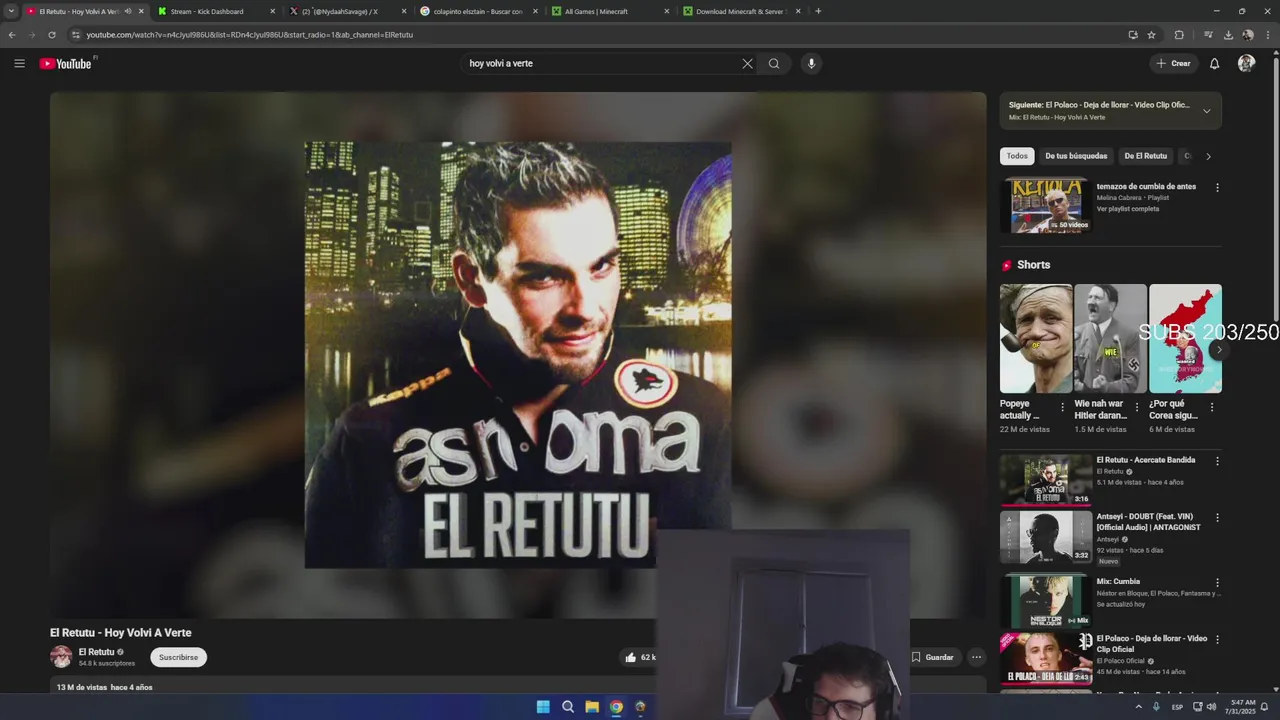Click the Suscribirse button
This screenshot has width=1280, height=720.
178,657
